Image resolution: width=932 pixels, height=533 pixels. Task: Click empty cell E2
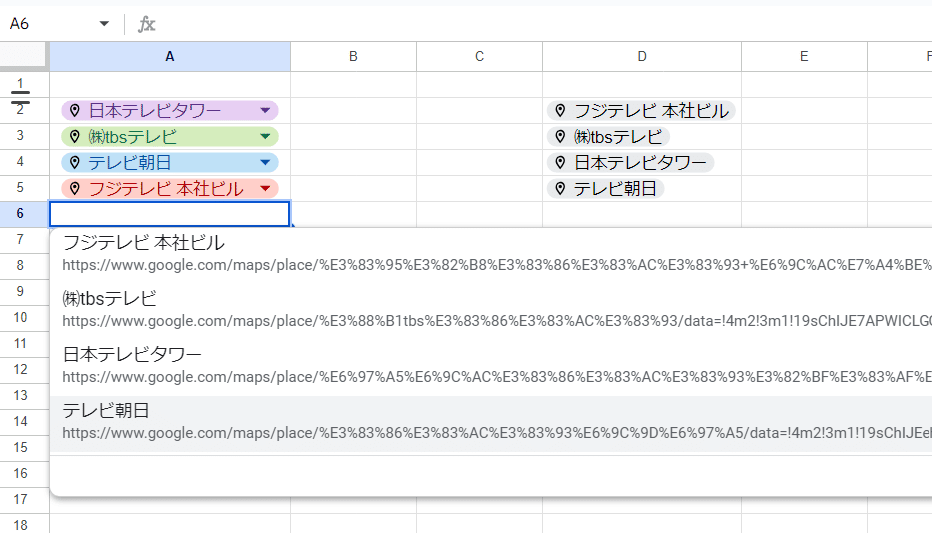pos(804,111)
